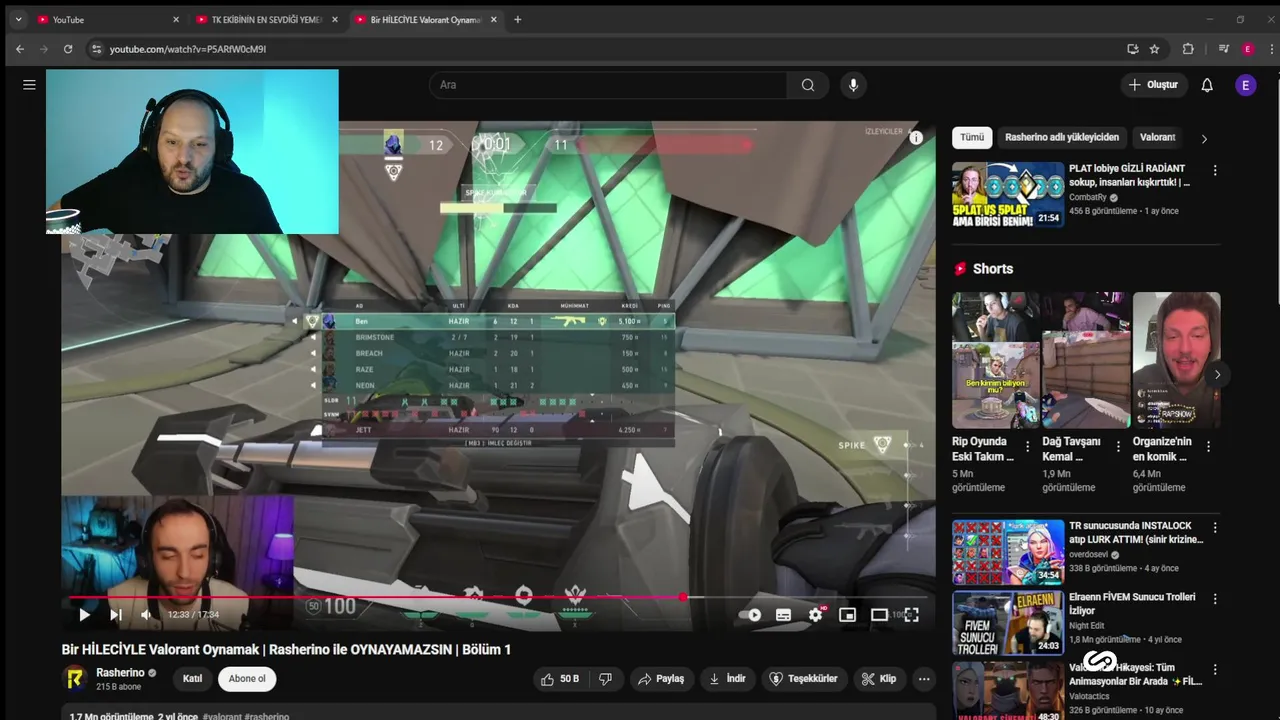The width and height of the screenshot is (1280, 720).
Task: Enter fullscreen mode
Action: click(911, 615)
